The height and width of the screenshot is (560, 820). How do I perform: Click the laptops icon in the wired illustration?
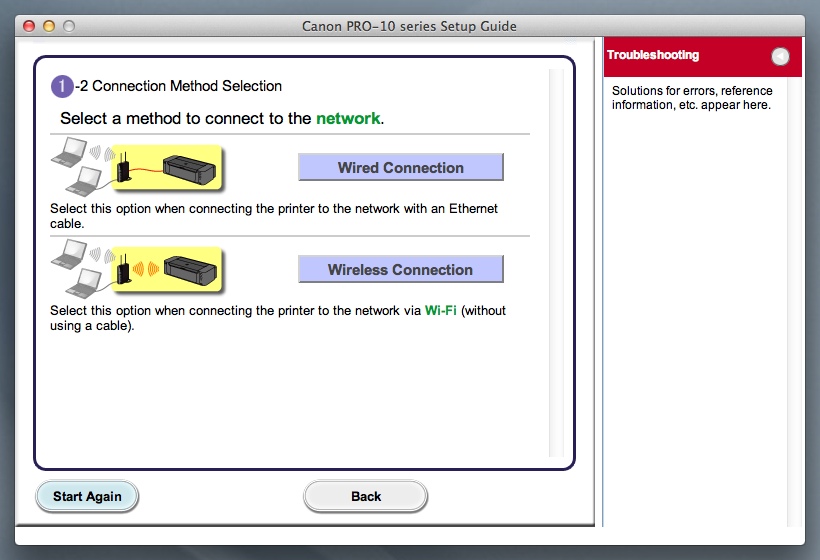pos(75,167)
